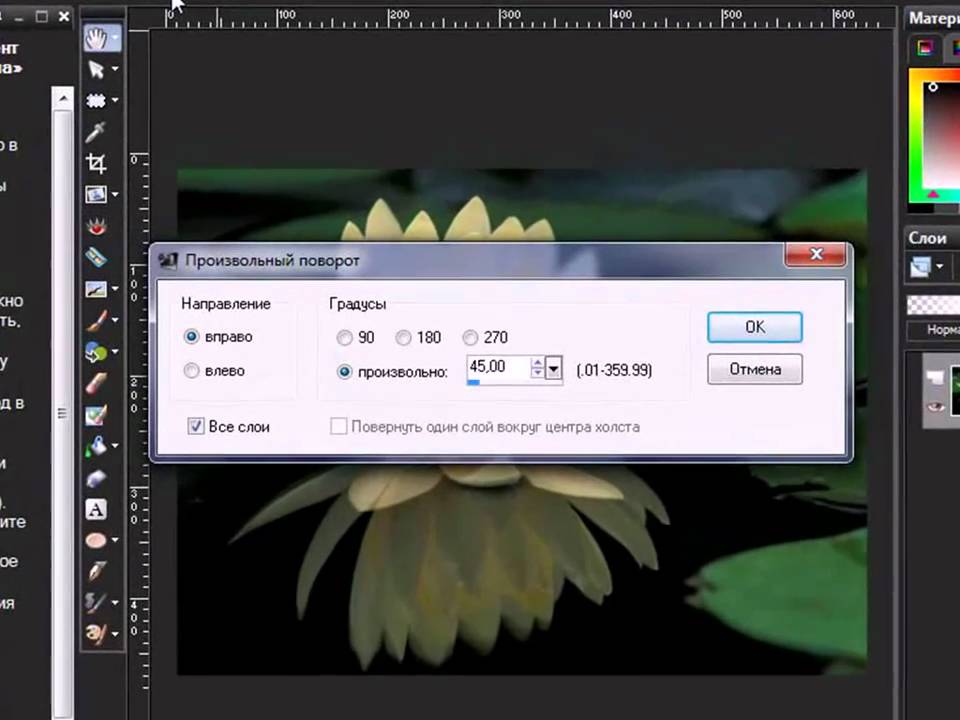Open the Flood Fill flyout arrow
The height and width of the screenshot is (720, 960).
[115, 446]
